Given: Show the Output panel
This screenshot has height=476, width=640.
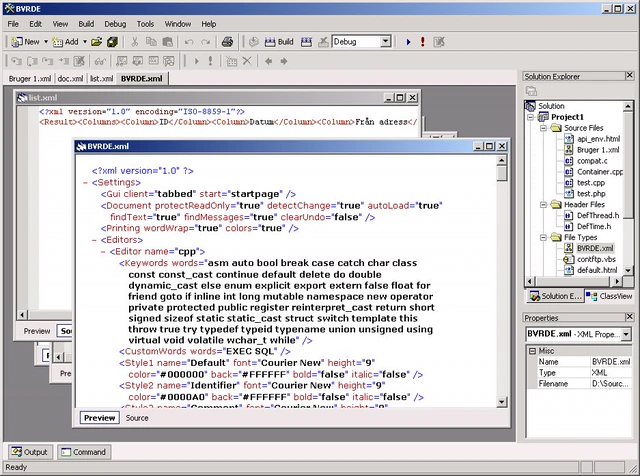Looking at the screenshot, I should (x=30, y=452).
